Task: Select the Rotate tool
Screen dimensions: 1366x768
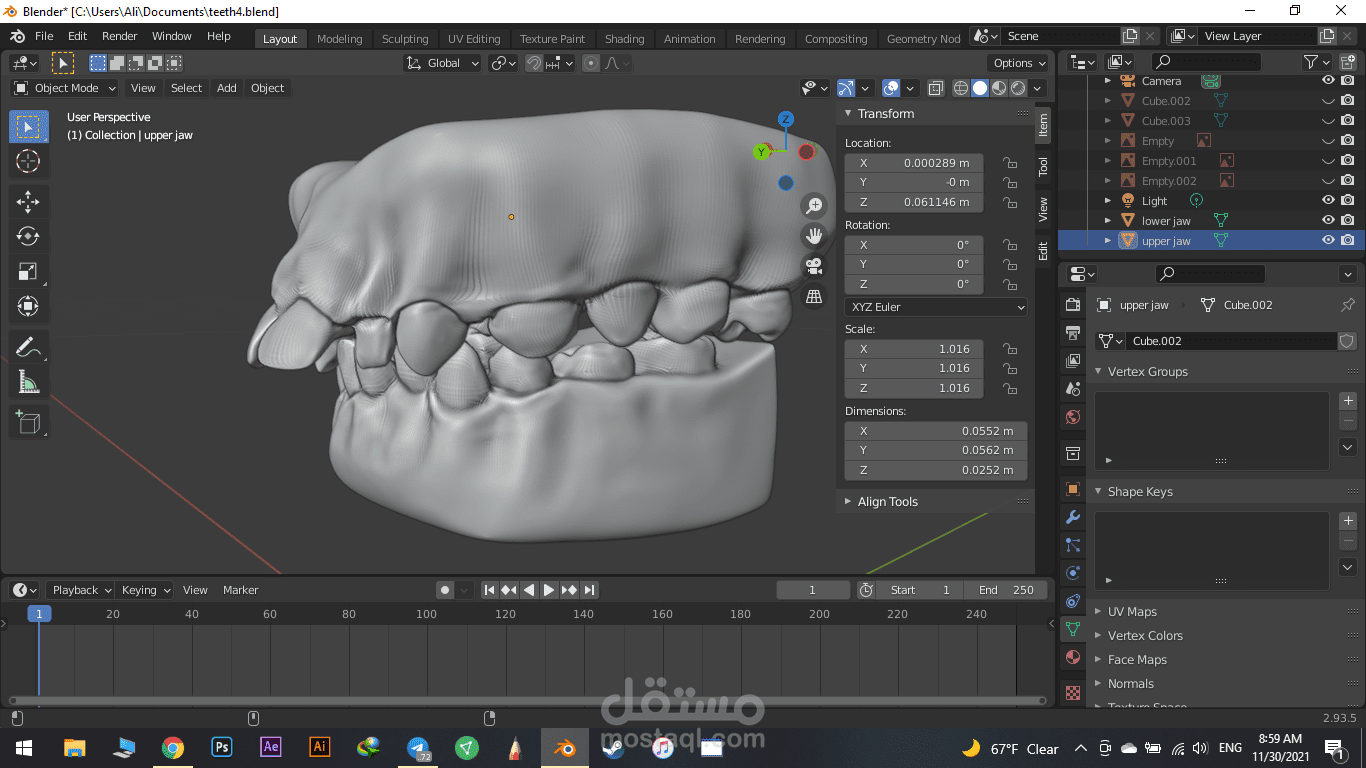Action: 28,236
